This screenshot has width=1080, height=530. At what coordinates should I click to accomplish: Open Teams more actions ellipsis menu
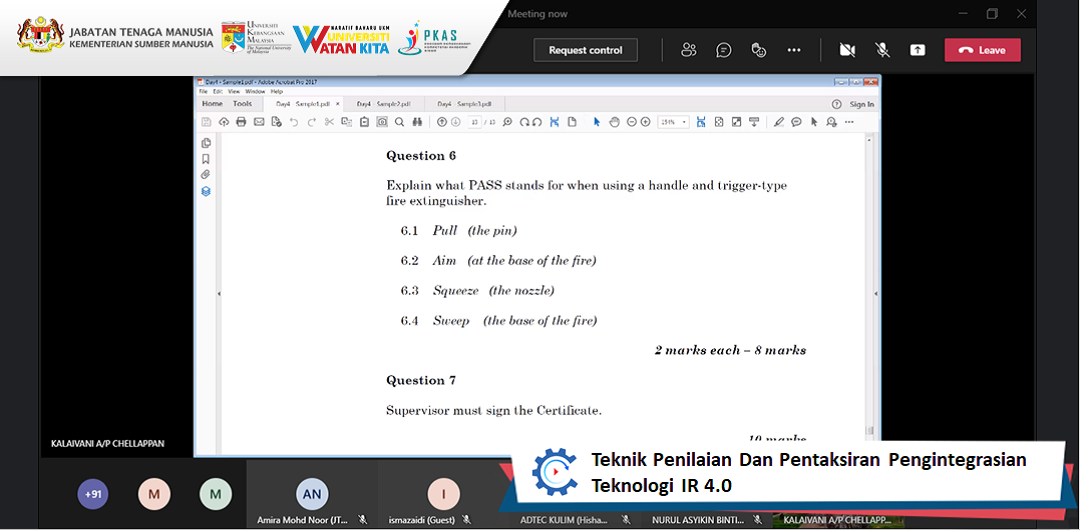tap(793, 50)
